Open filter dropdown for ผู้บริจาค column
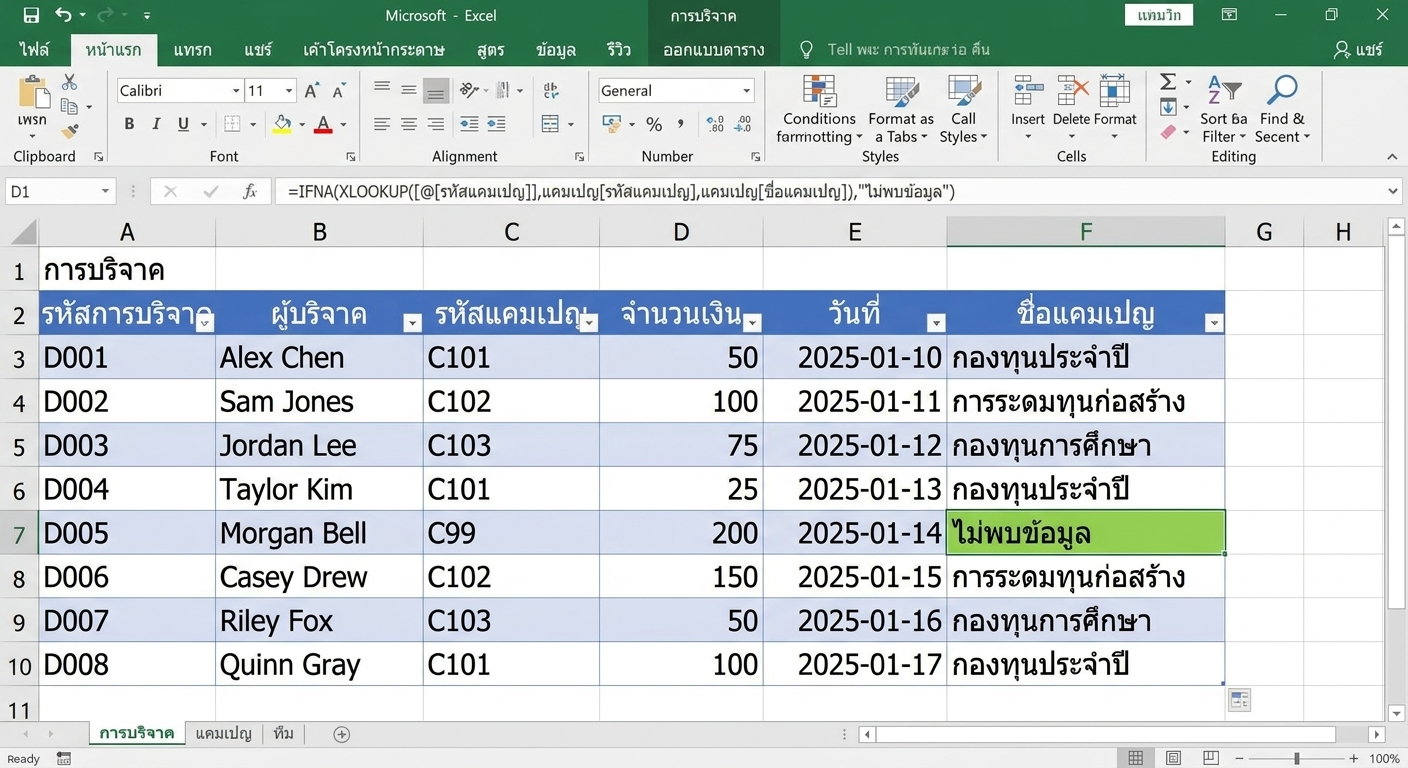The height and width of the screenshot is (768, 1408). (412, 323)
